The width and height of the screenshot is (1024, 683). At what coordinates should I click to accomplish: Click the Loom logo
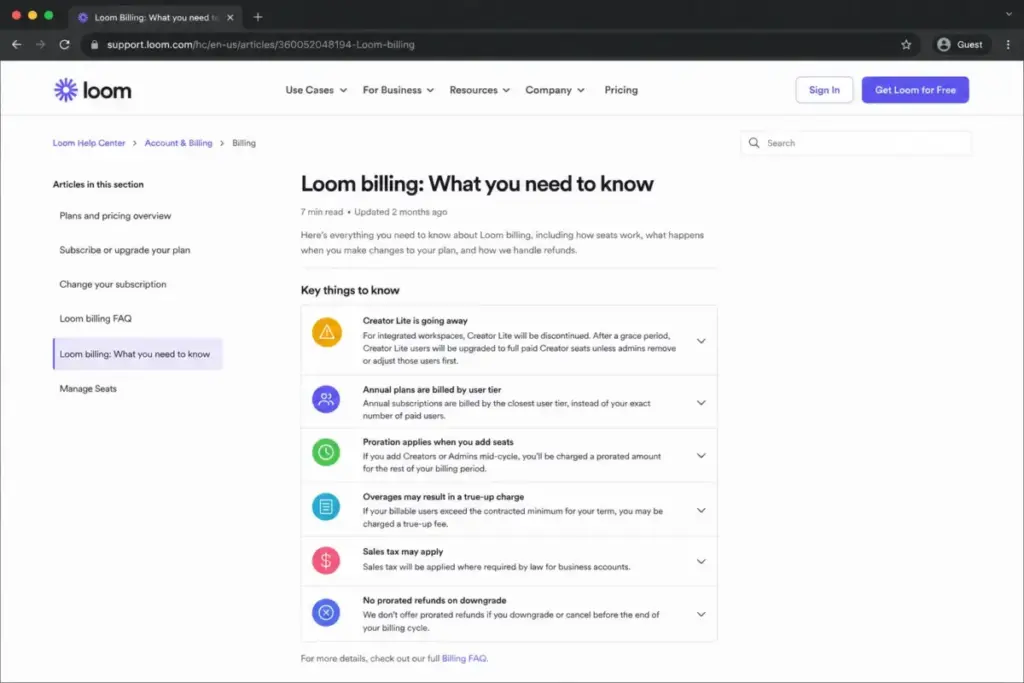tap(92, 90)
